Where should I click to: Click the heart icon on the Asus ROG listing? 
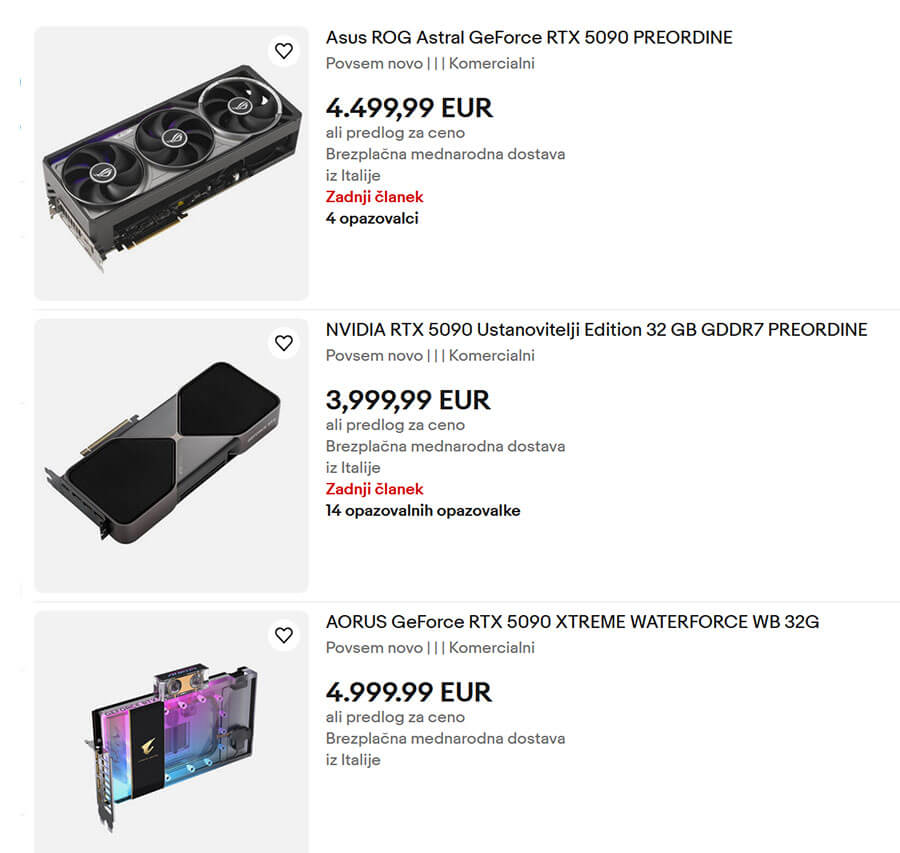tap(284, 50)
